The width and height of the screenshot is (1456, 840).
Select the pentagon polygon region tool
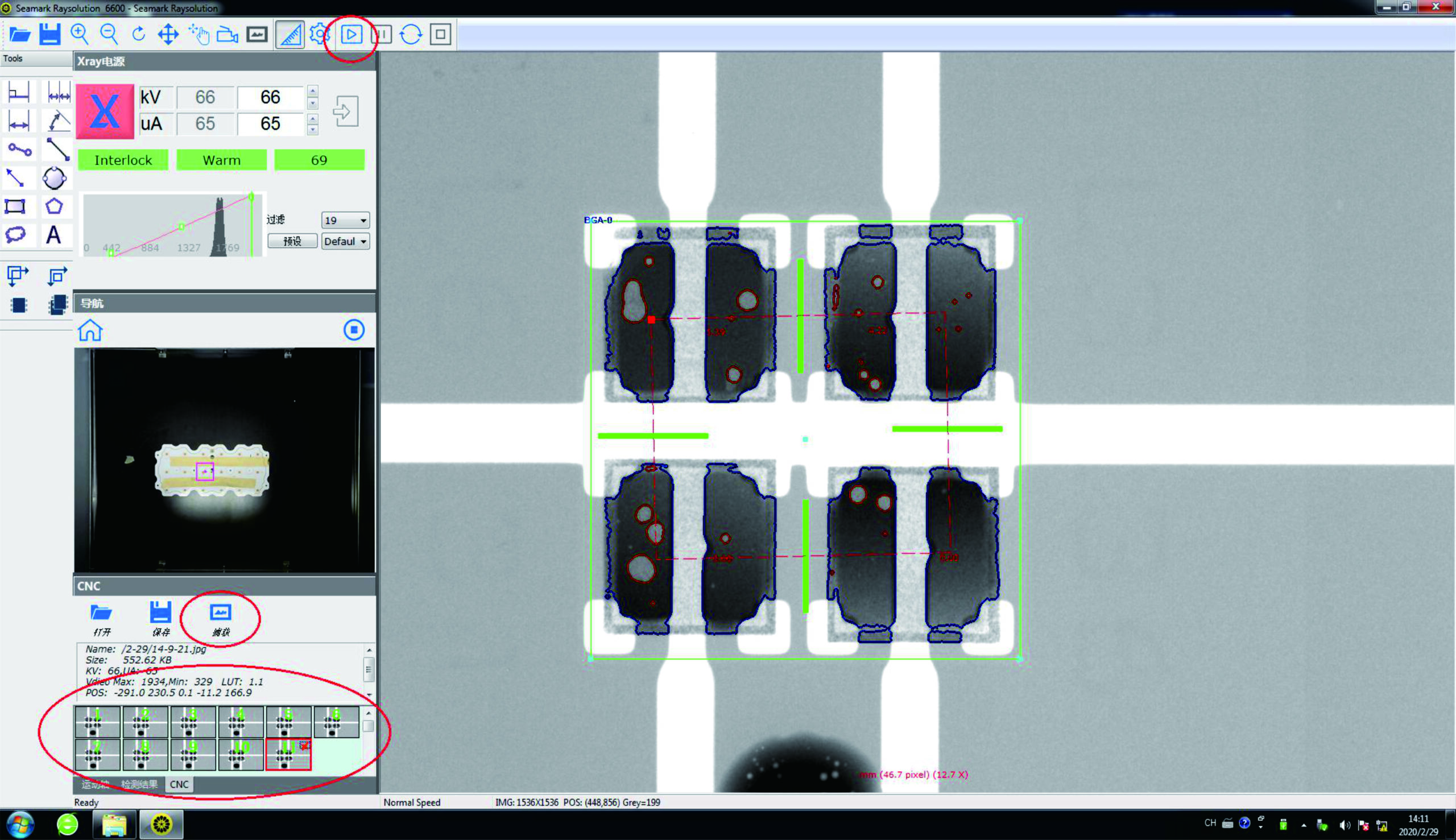[x=54, y=206]
